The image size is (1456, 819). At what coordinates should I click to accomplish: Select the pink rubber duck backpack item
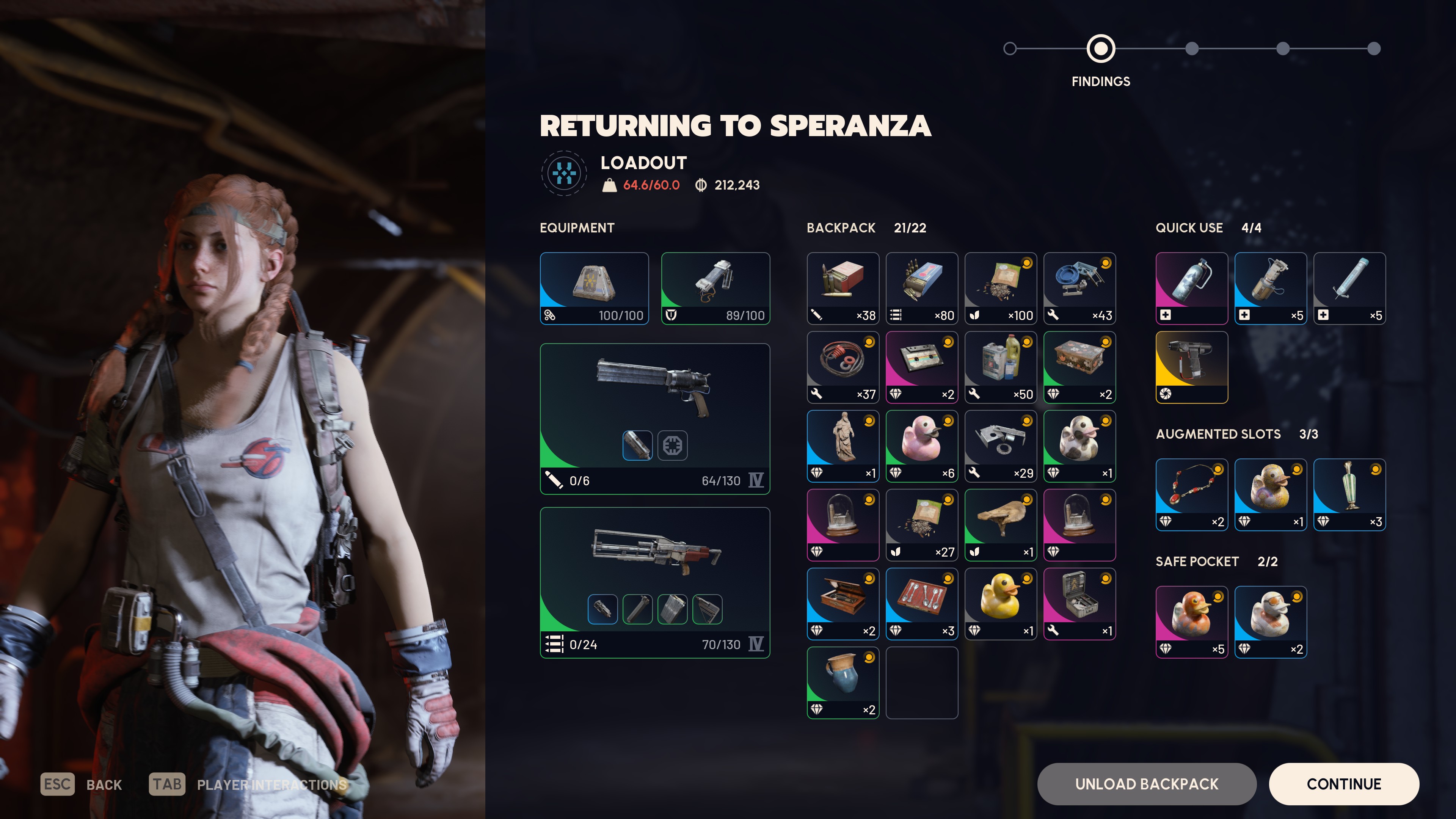point(921,446)
